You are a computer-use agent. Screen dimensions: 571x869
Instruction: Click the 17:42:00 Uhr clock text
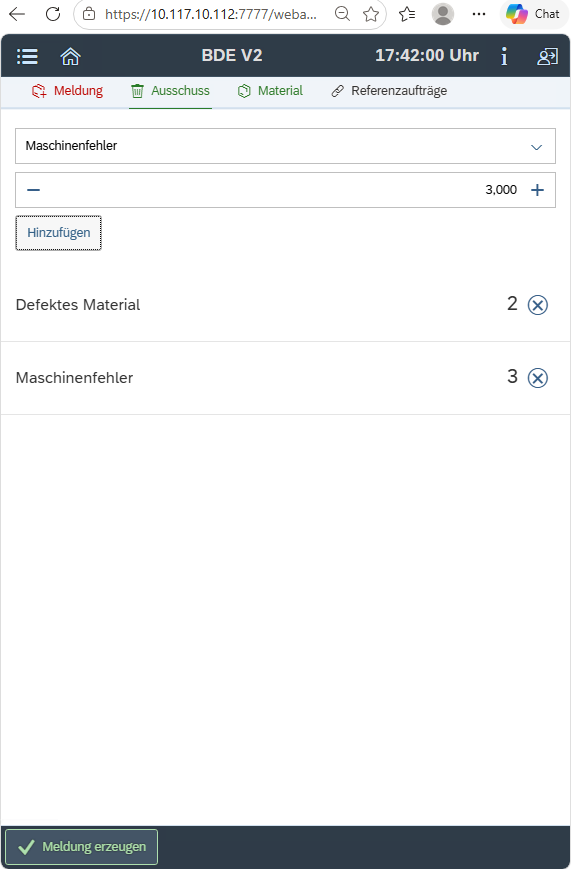point(427,56)
